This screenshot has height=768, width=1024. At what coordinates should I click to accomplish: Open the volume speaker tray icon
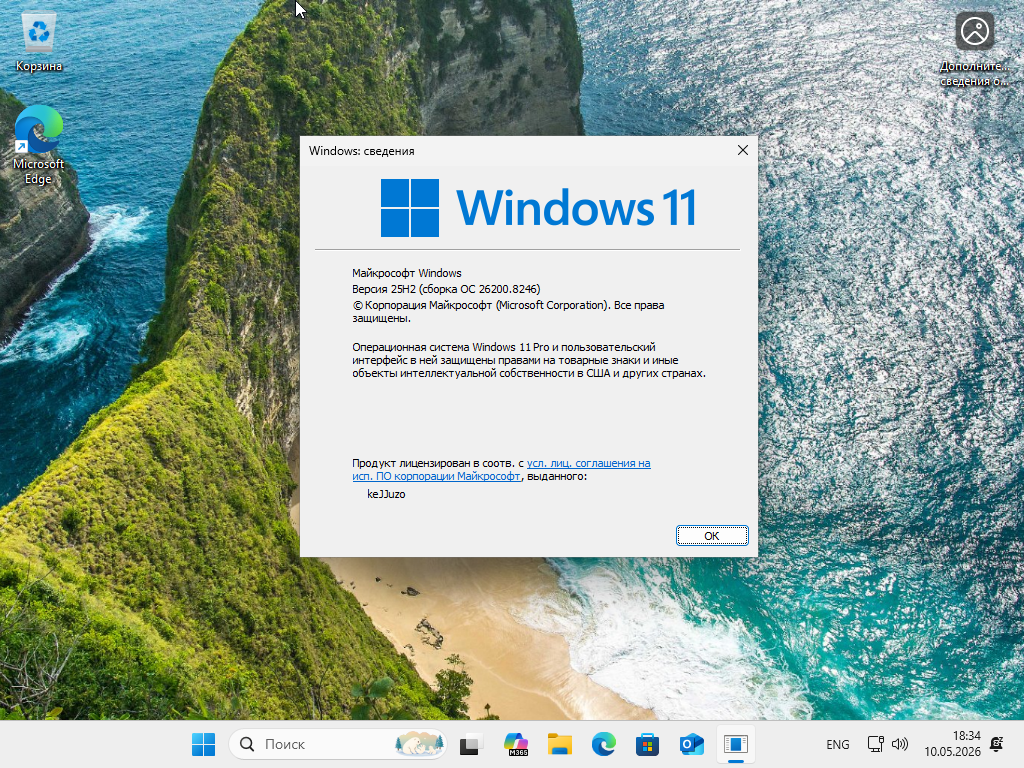[x=900, y=744]
